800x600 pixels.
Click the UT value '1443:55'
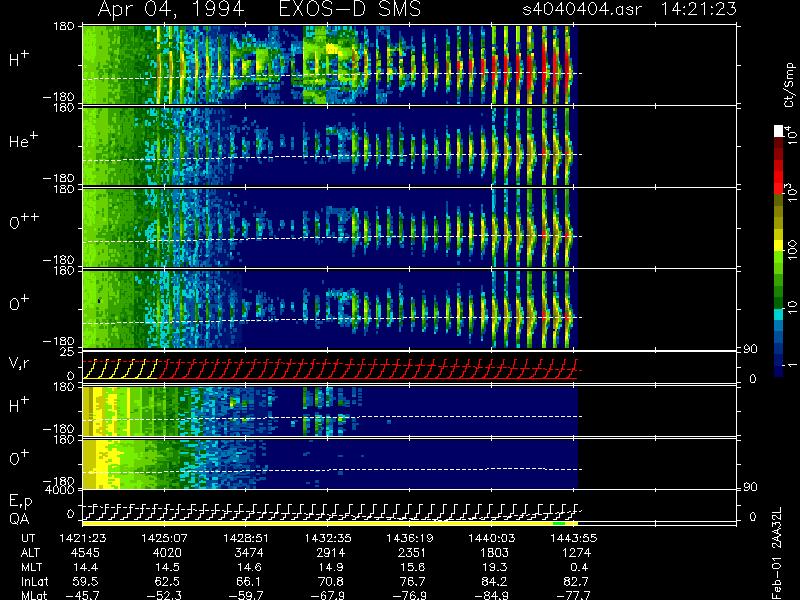574,538
